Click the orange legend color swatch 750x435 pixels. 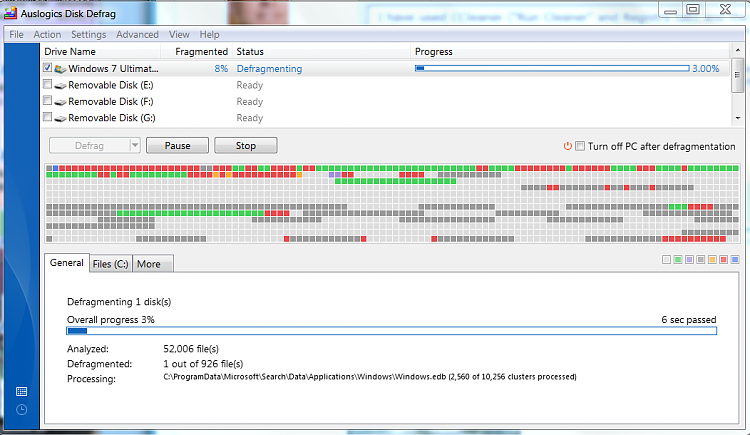[712, 259]
